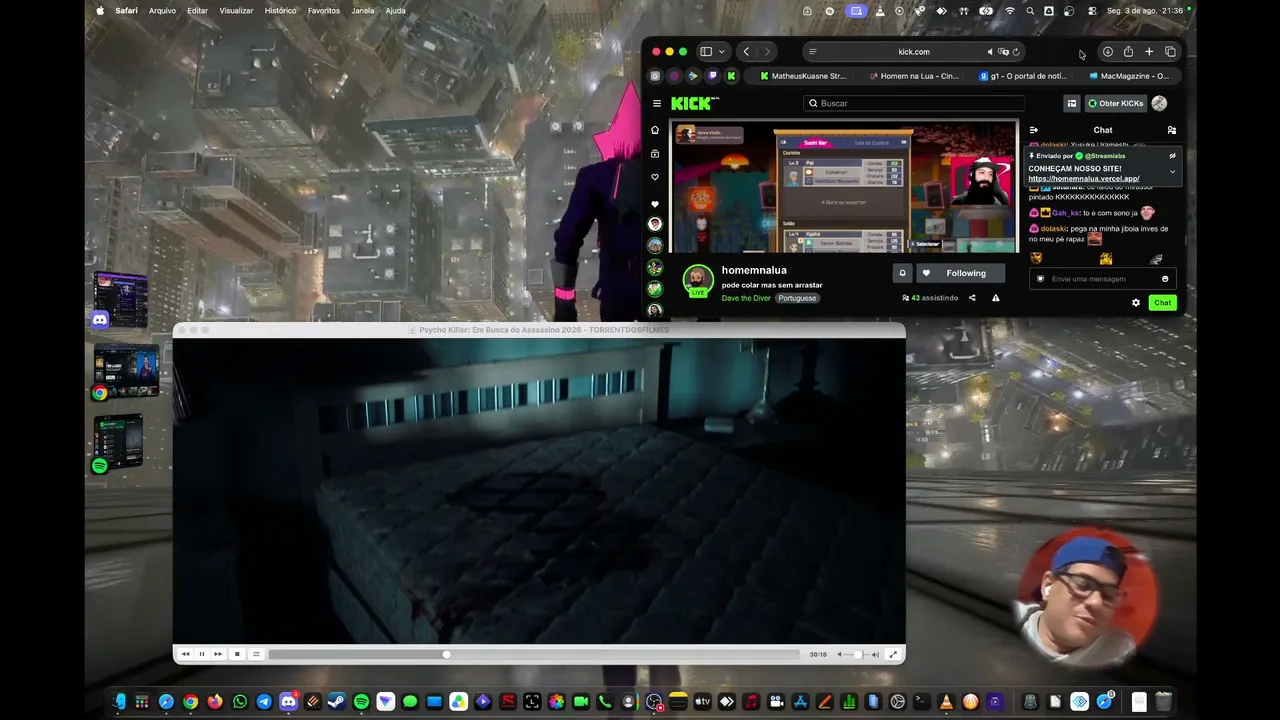Click the Obter KICKs button
Screen dimensions: 1280x720
(x=1116, y=103)
